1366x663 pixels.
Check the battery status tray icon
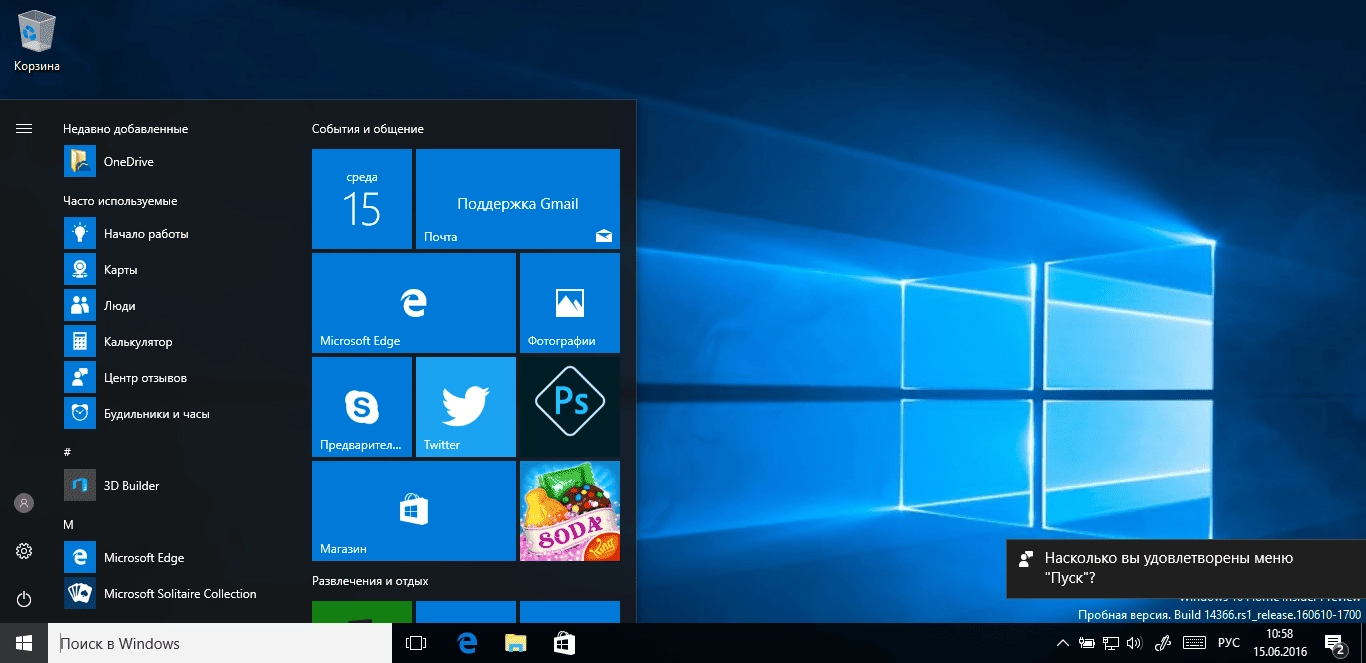[1087, 643]
